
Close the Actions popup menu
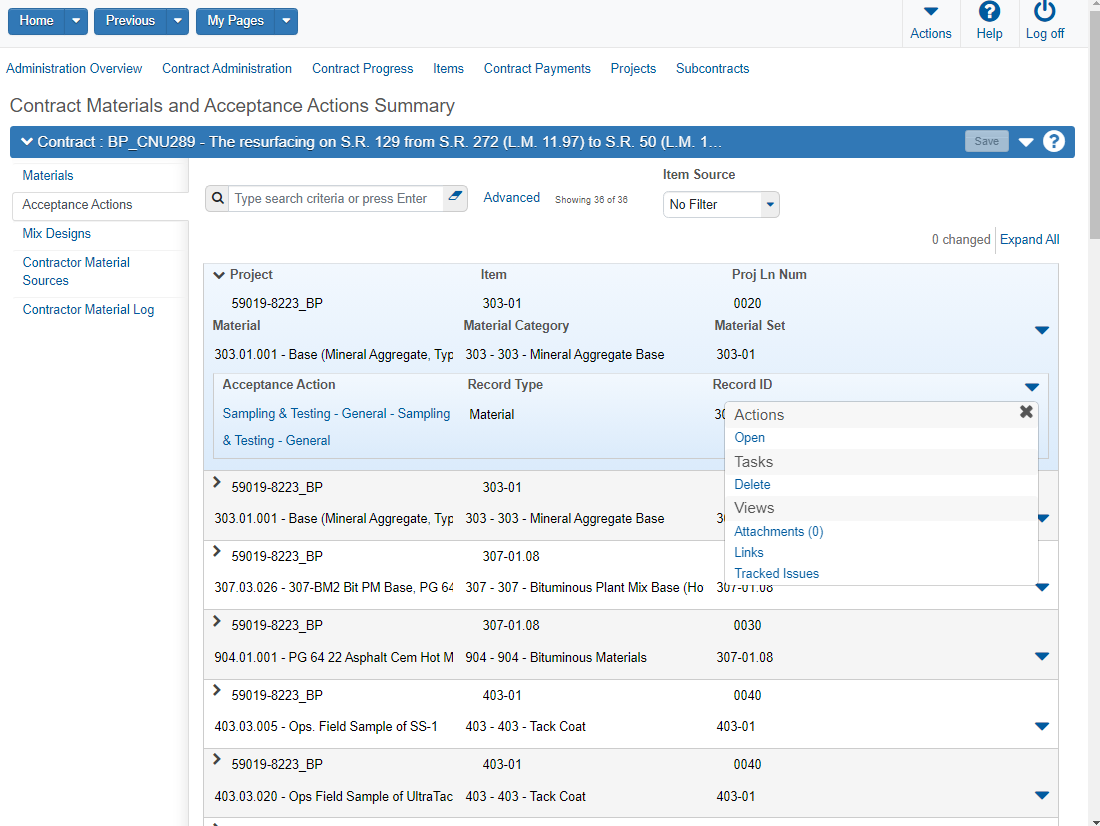[1026, 412]
